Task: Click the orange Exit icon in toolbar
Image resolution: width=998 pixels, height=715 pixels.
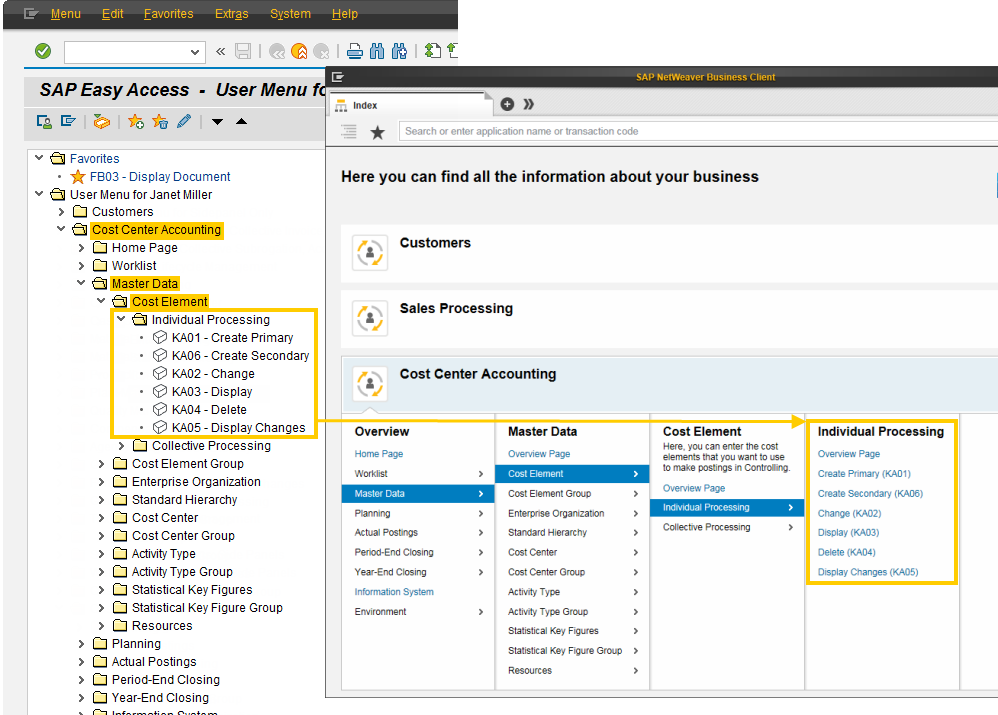Action: tap(299, 51)
